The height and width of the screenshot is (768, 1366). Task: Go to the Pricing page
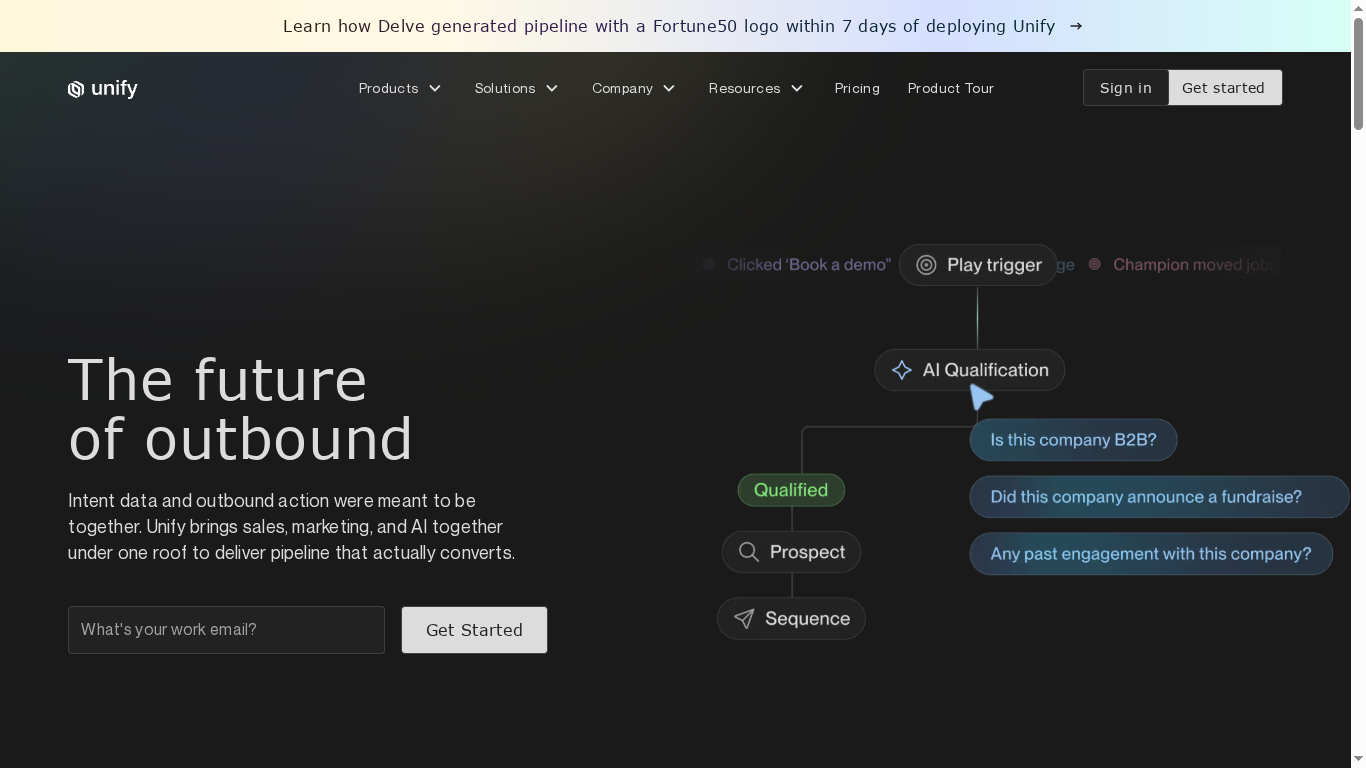[x=857, y=88]
